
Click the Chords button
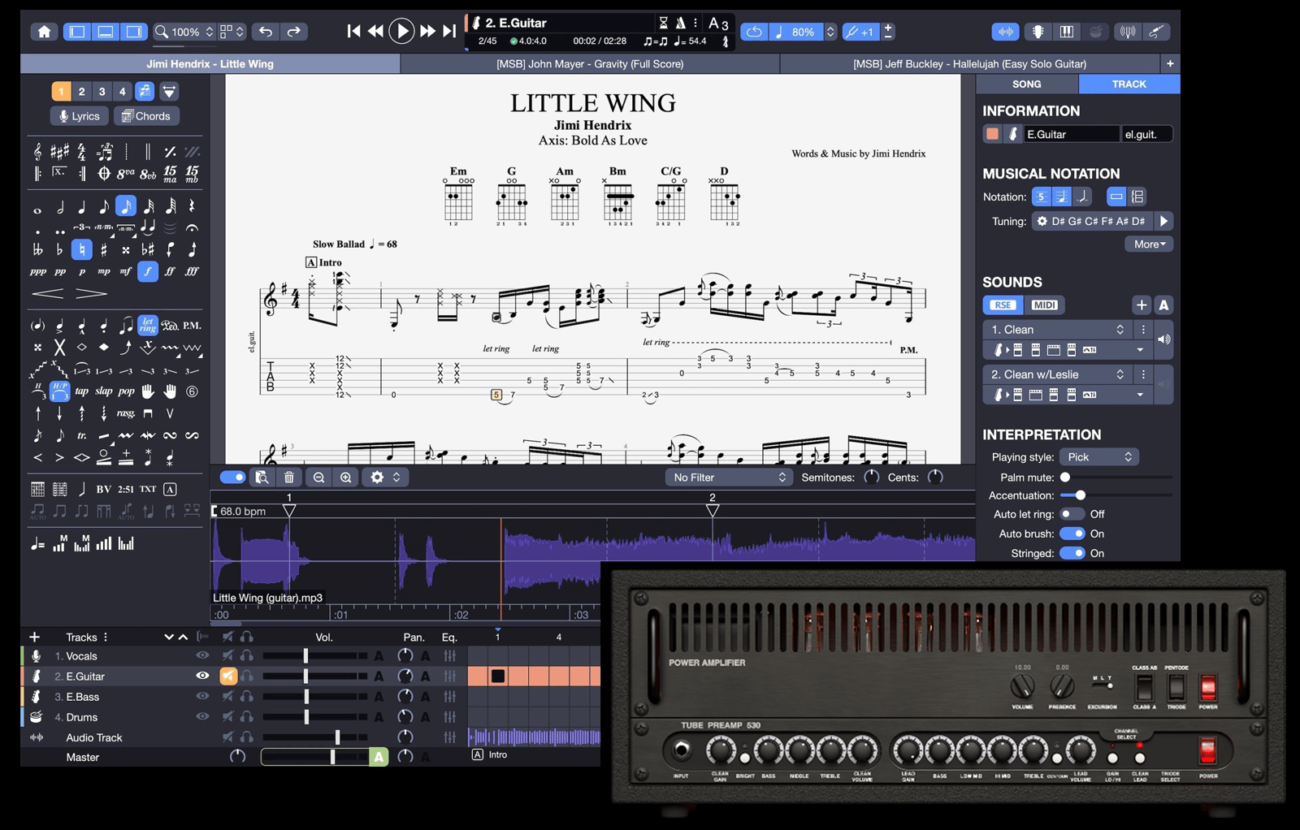146,116
